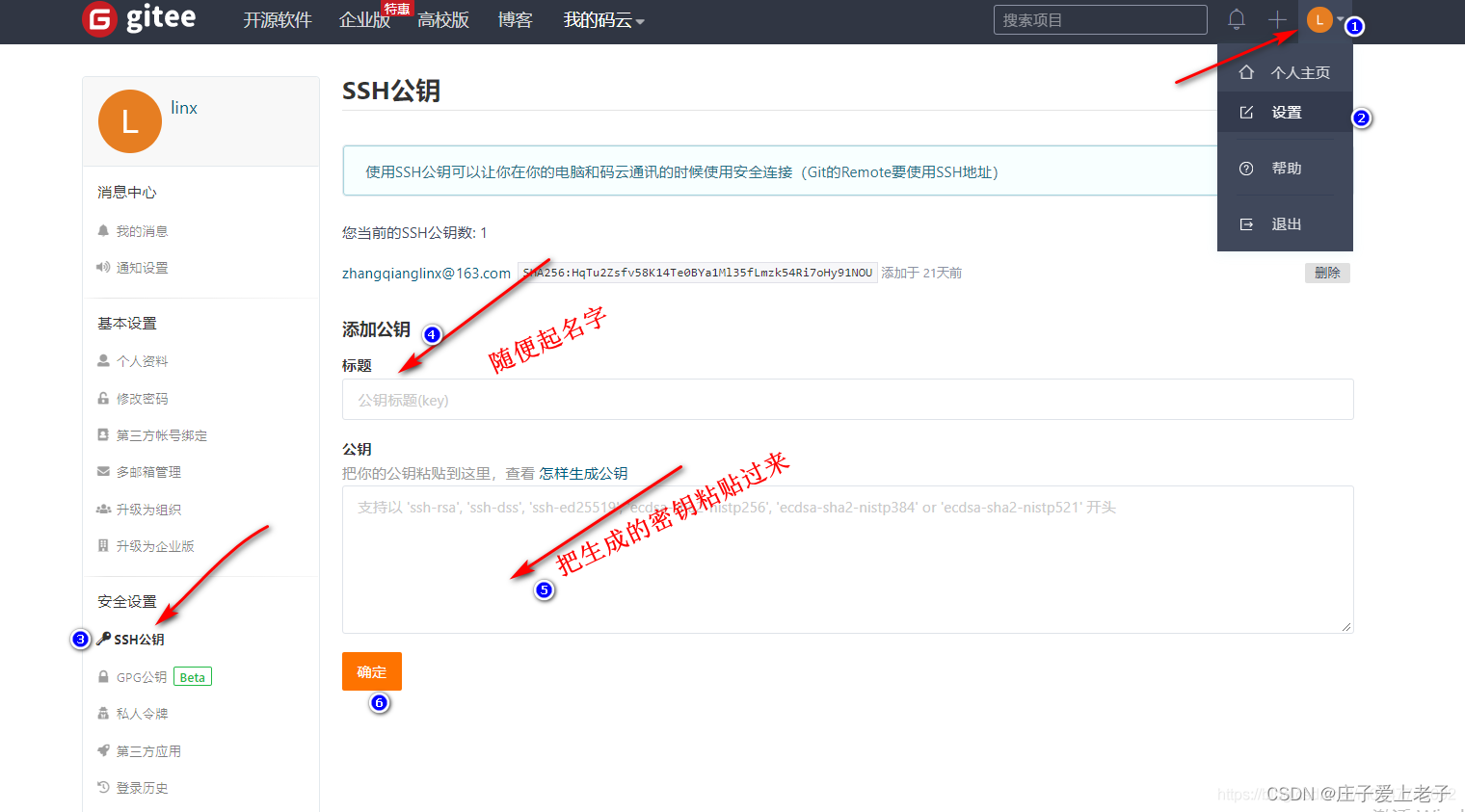Open 升级为企业版 in sidebar
The image size is (1465, 812).
pyautogui.click(x=155, y=546)
